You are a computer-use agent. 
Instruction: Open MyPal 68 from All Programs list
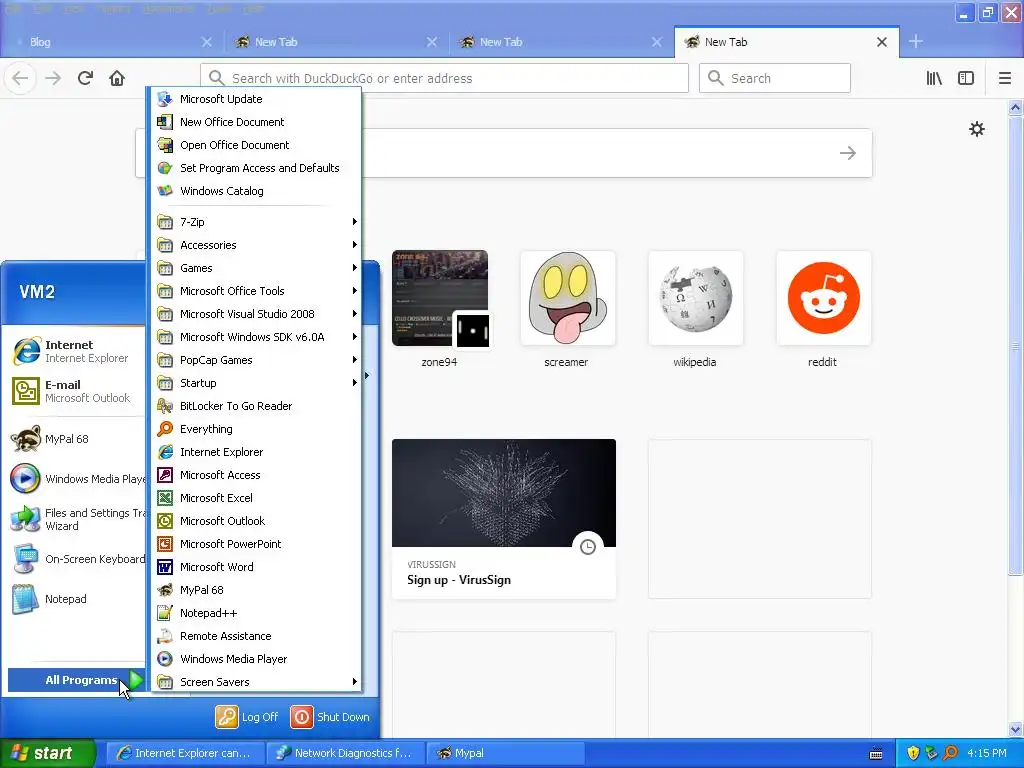click(x=256, y=590)
